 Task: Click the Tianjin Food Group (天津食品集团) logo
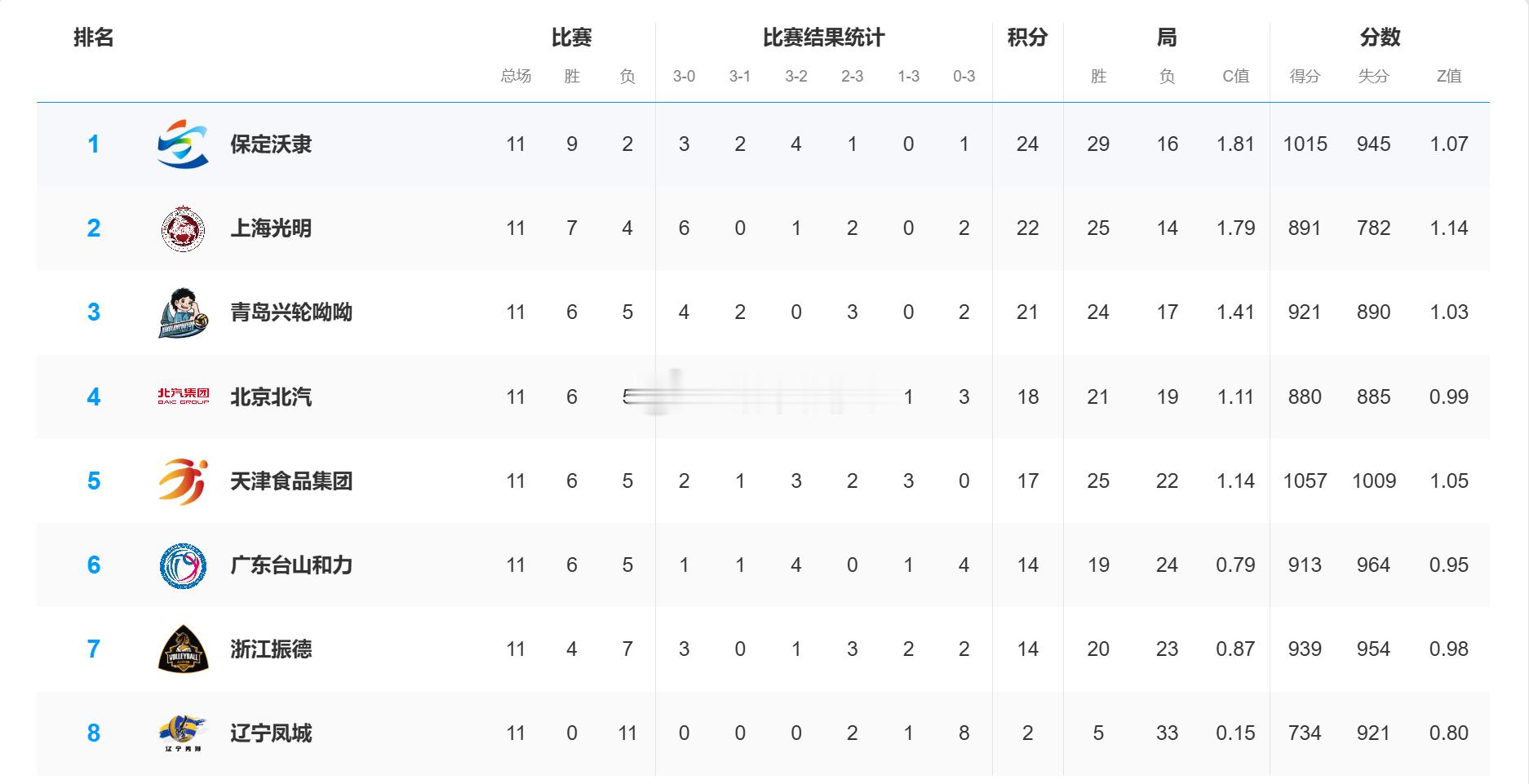click(x=183, y=481)
